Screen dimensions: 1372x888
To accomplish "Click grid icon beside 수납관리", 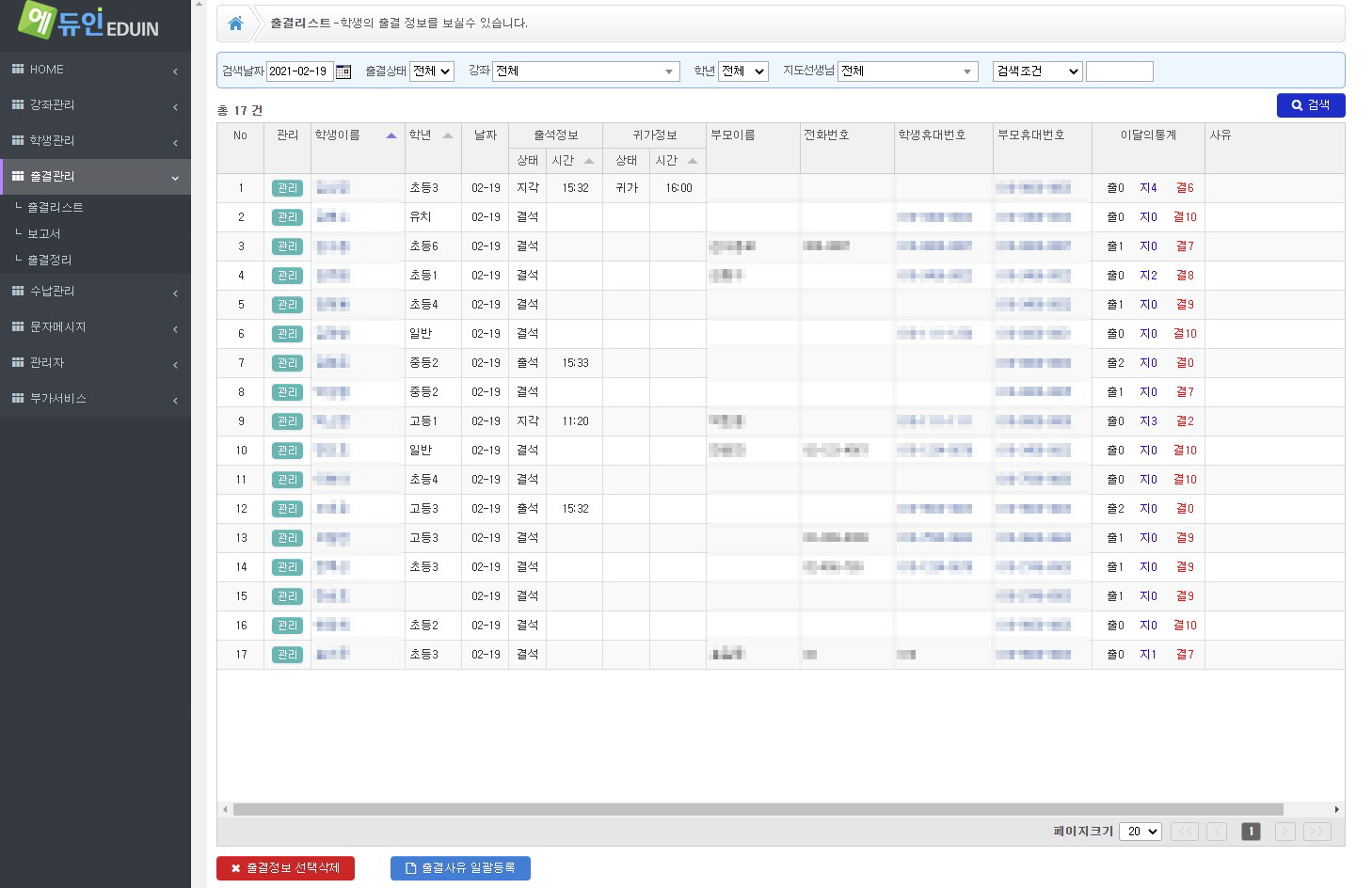I will 18,291.
